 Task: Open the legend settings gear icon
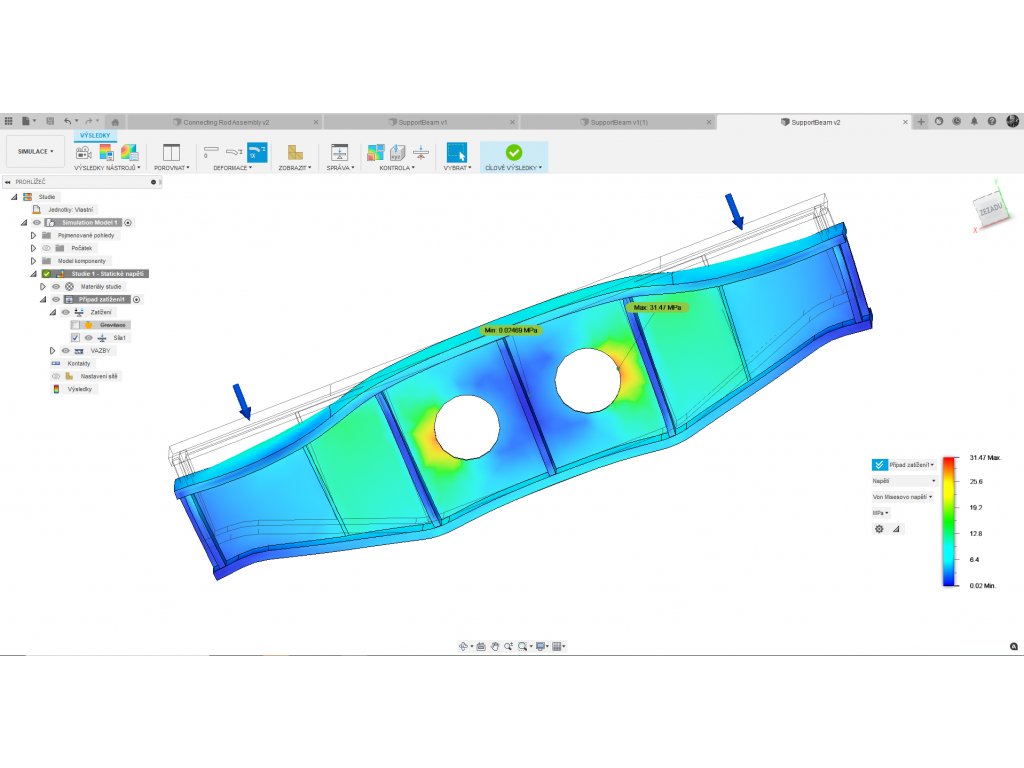879,529
